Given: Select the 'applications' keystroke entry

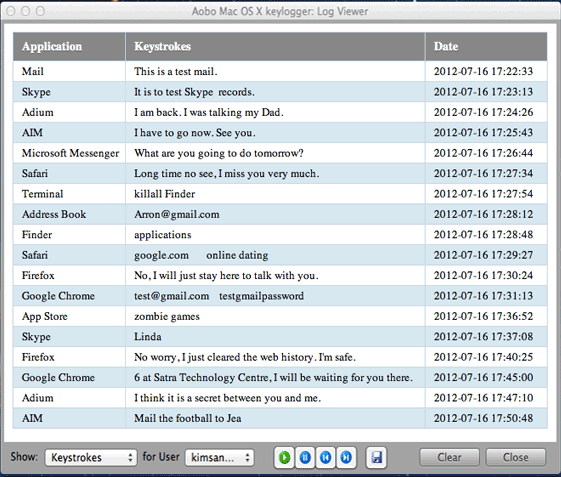Looking at the screenshot, I should point(163,235).
